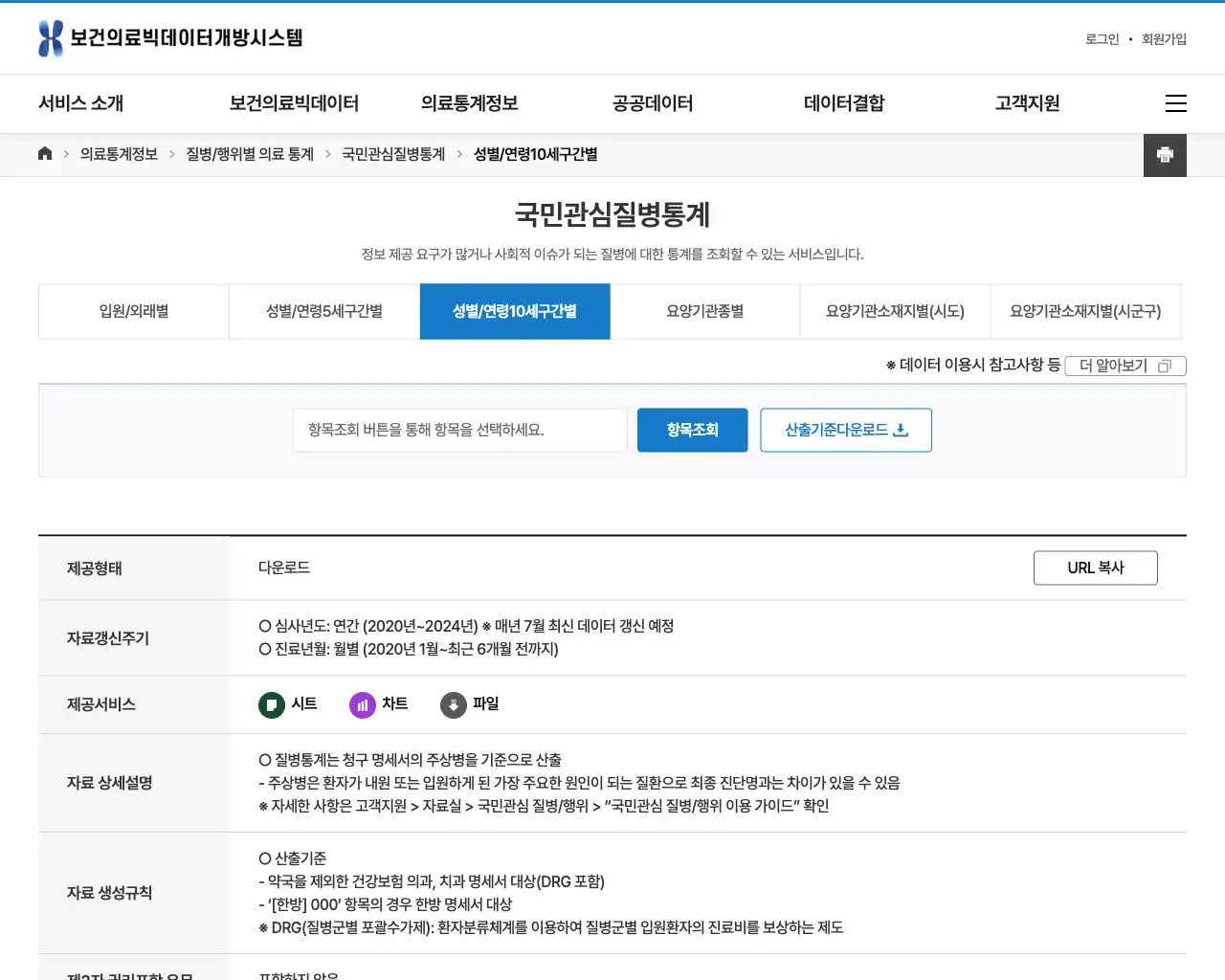Click the 항목 선택 input field
Image resolution: width=1225 pixels, height=980 pixels.
[460, 431]
